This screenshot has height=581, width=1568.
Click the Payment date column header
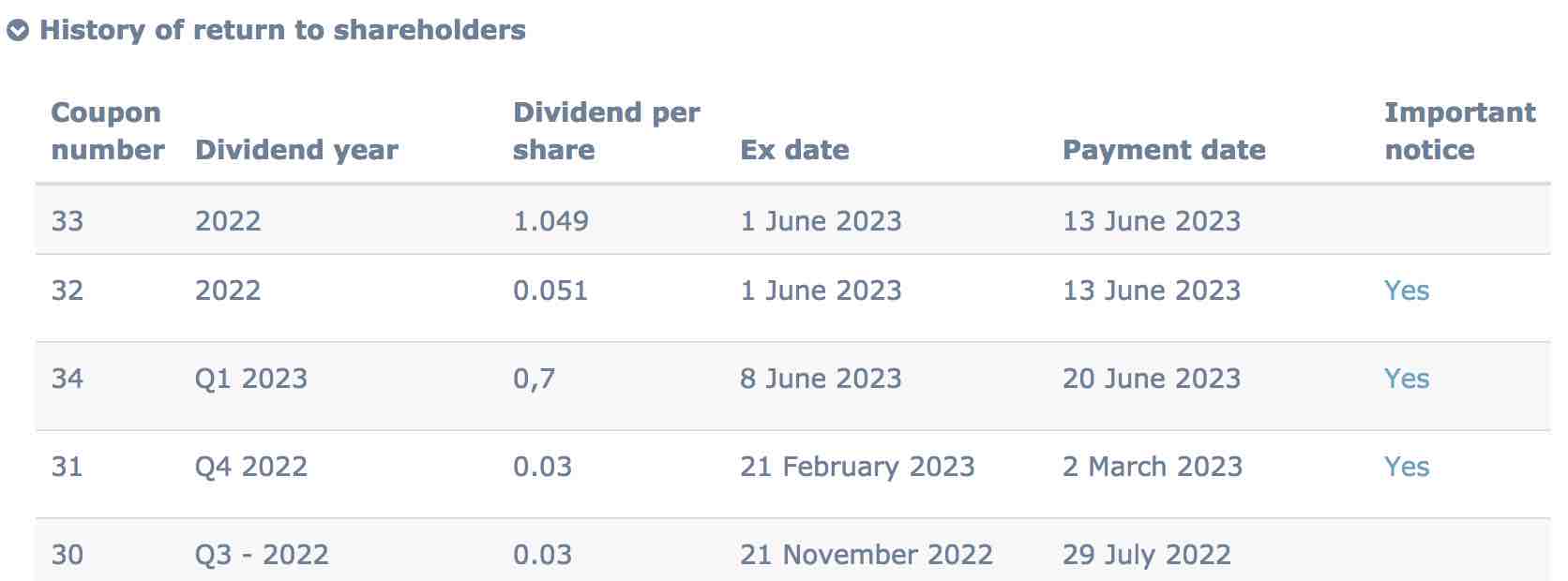pyautogui.click(x=1164, y=150)
